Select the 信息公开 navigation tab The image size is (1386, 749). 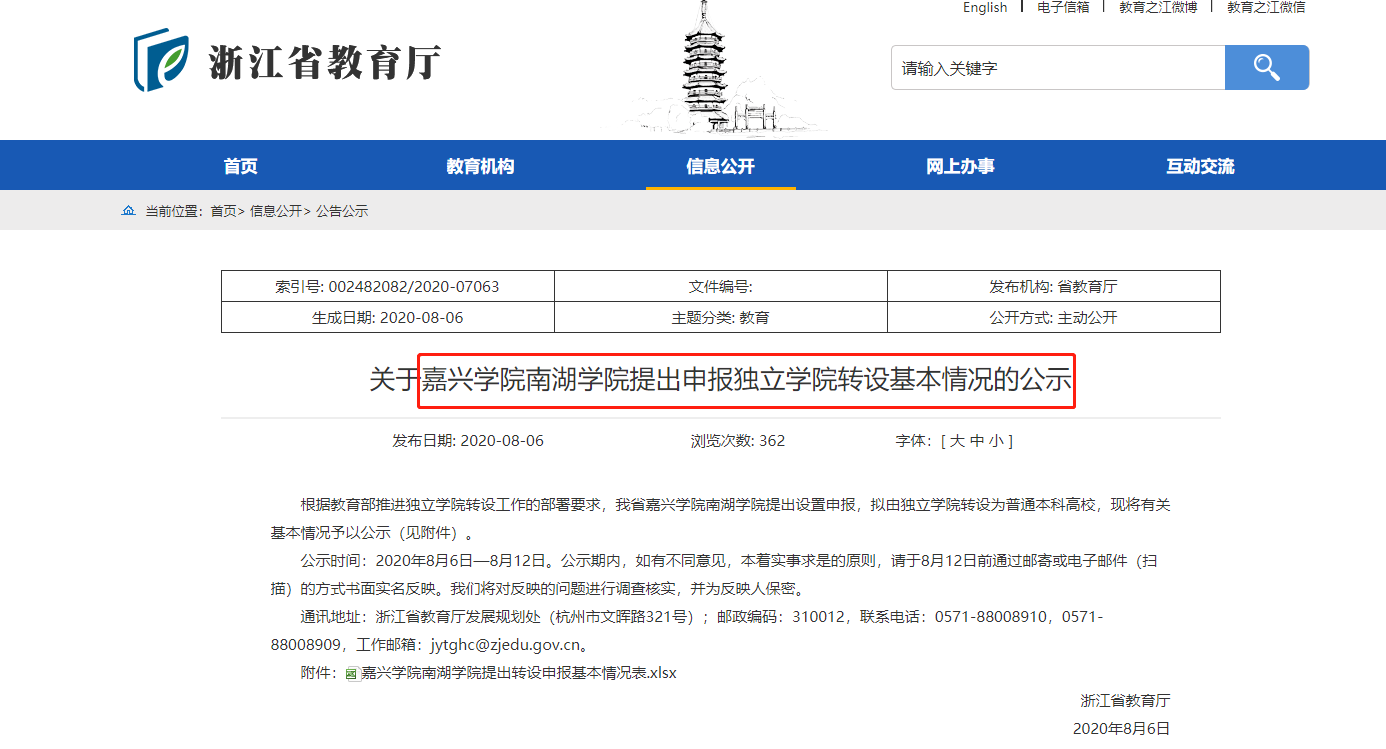tap(720, 166)
